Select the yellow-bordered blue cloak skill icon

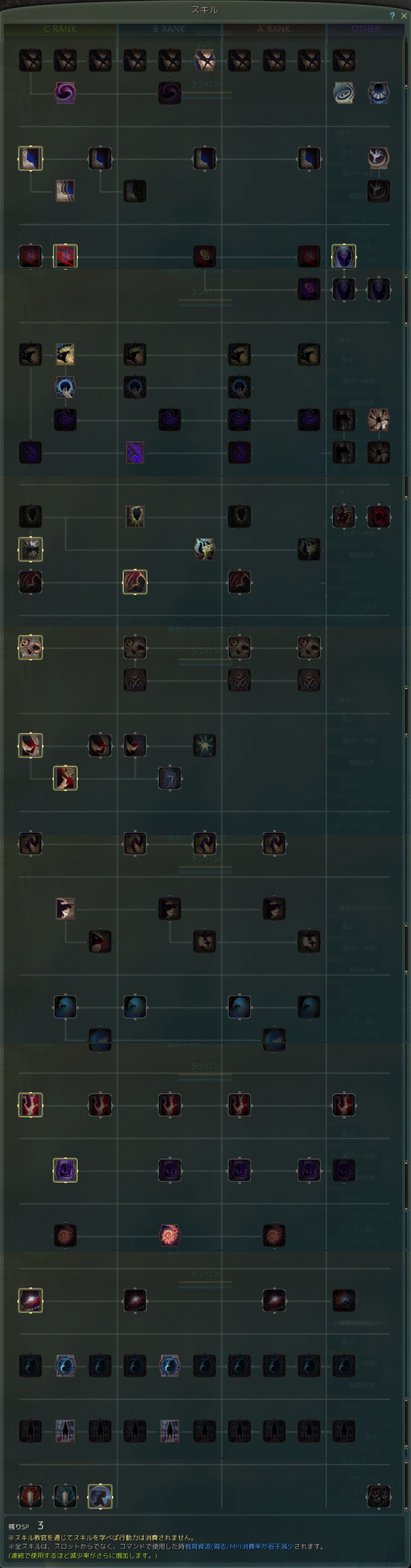(x=31, y=158)
